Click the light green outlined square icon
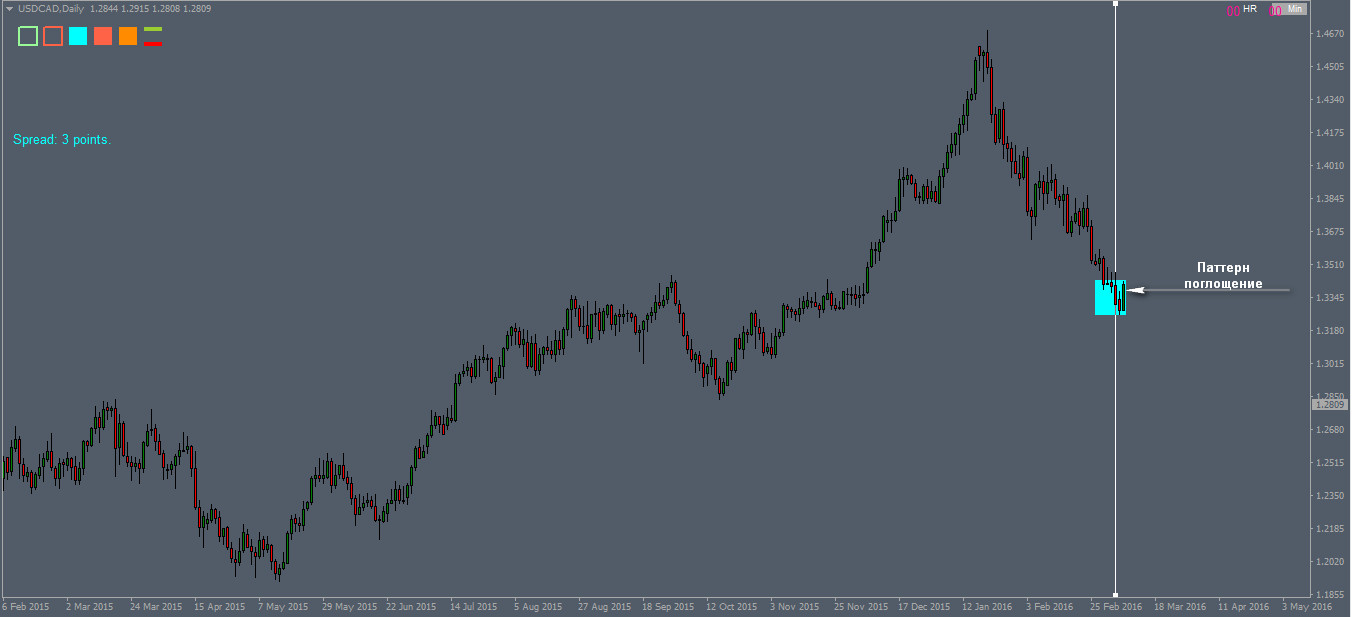Viewport: 1352px width, 617px height. click(28, 36)
